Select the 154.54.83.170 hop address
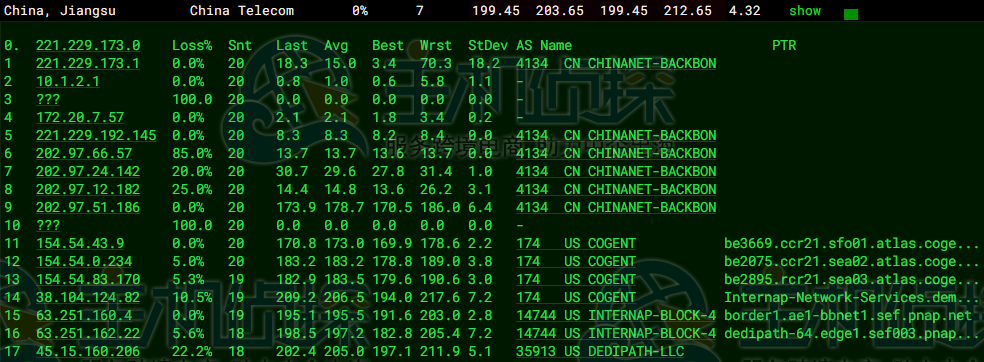Screen dimensions: 984x362 coord(88,280)
